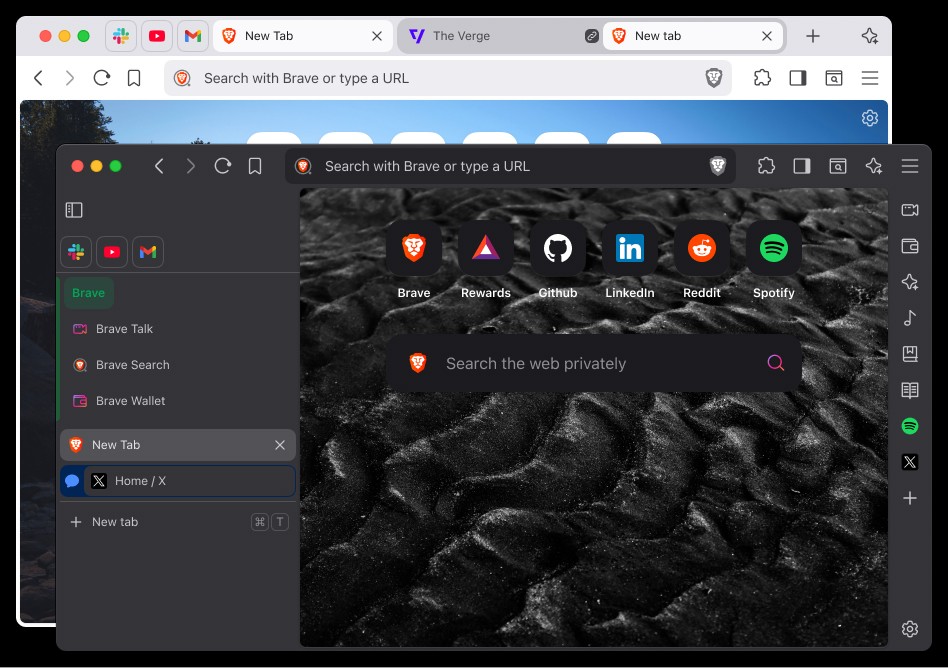Go forward in the back window
Image resolution: width=948 pixels, height=668 pixels.
pyautogui.click(x=70, y=78)
